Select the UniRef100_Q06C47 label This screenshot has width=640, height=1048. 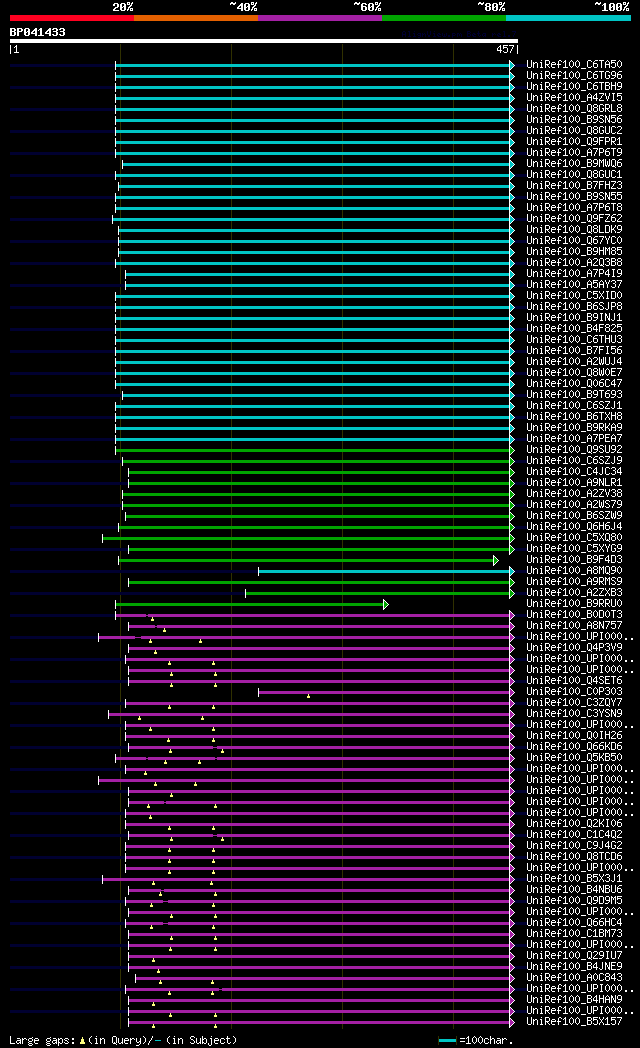574,384
